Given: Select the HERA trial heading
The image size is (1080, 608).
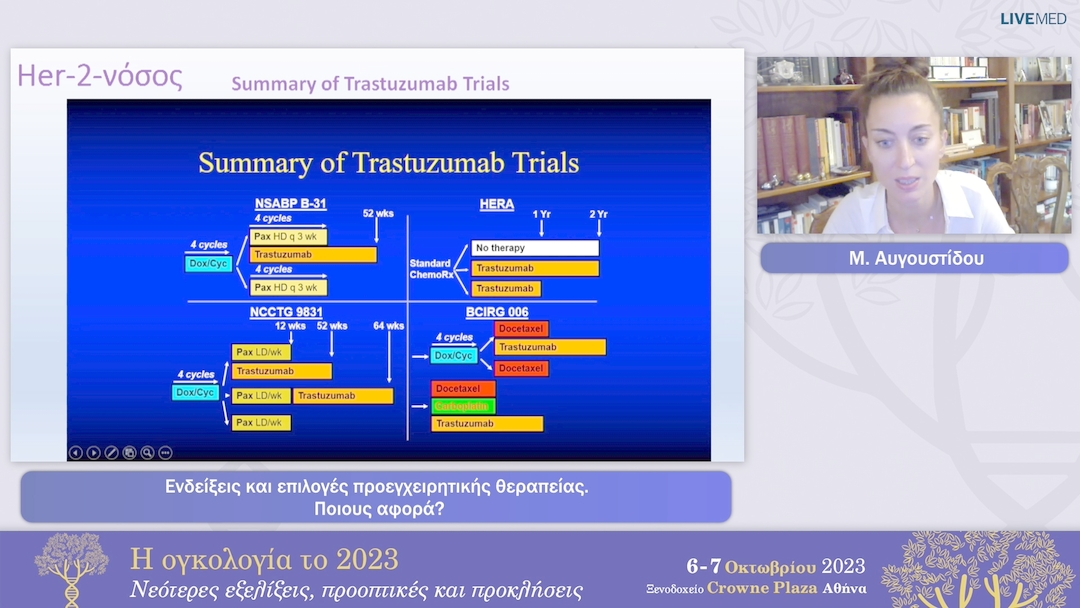Looking at the screenshot, I should click(x=497, y=205).
